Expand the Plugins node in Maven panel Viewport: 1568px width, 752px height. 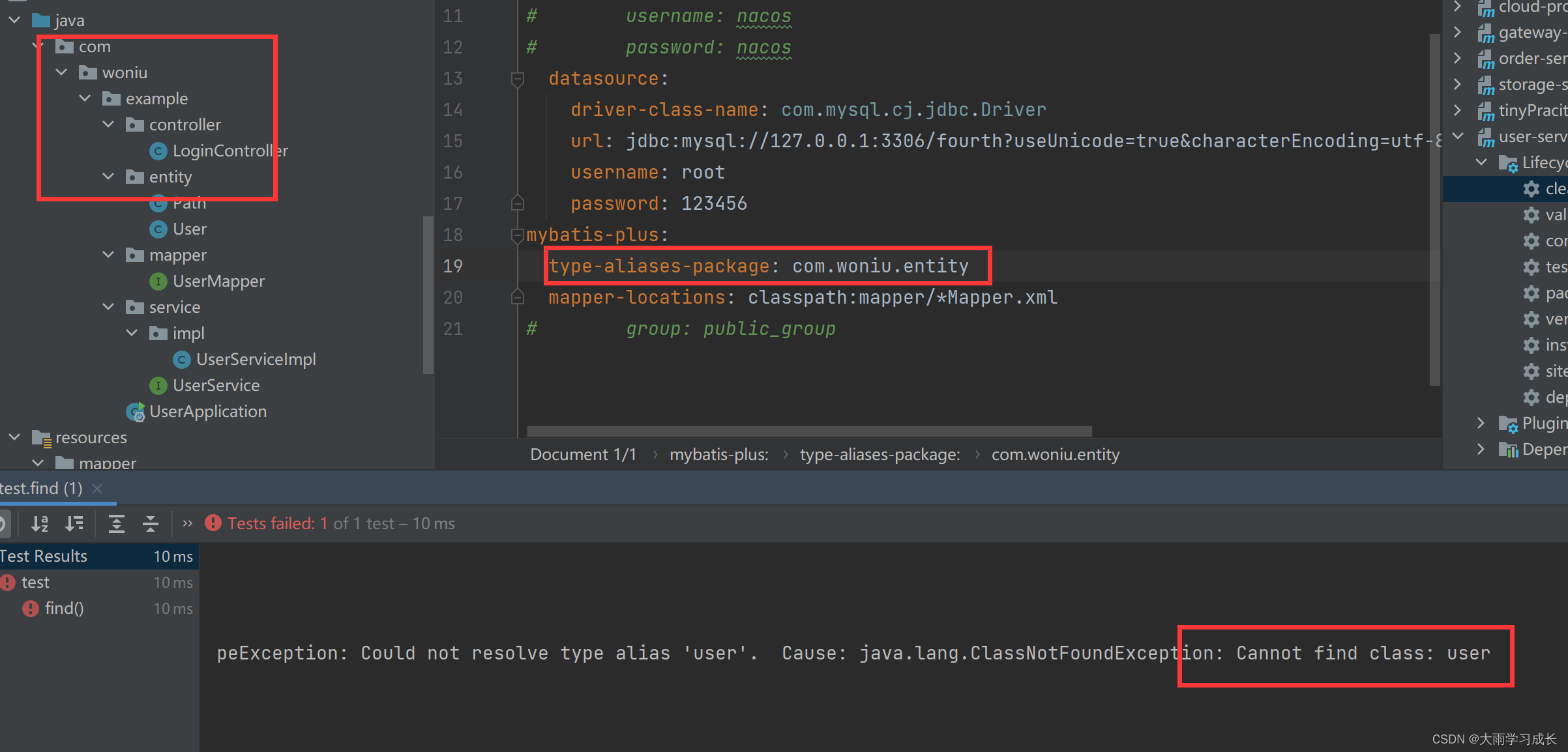click(1480, 423)
